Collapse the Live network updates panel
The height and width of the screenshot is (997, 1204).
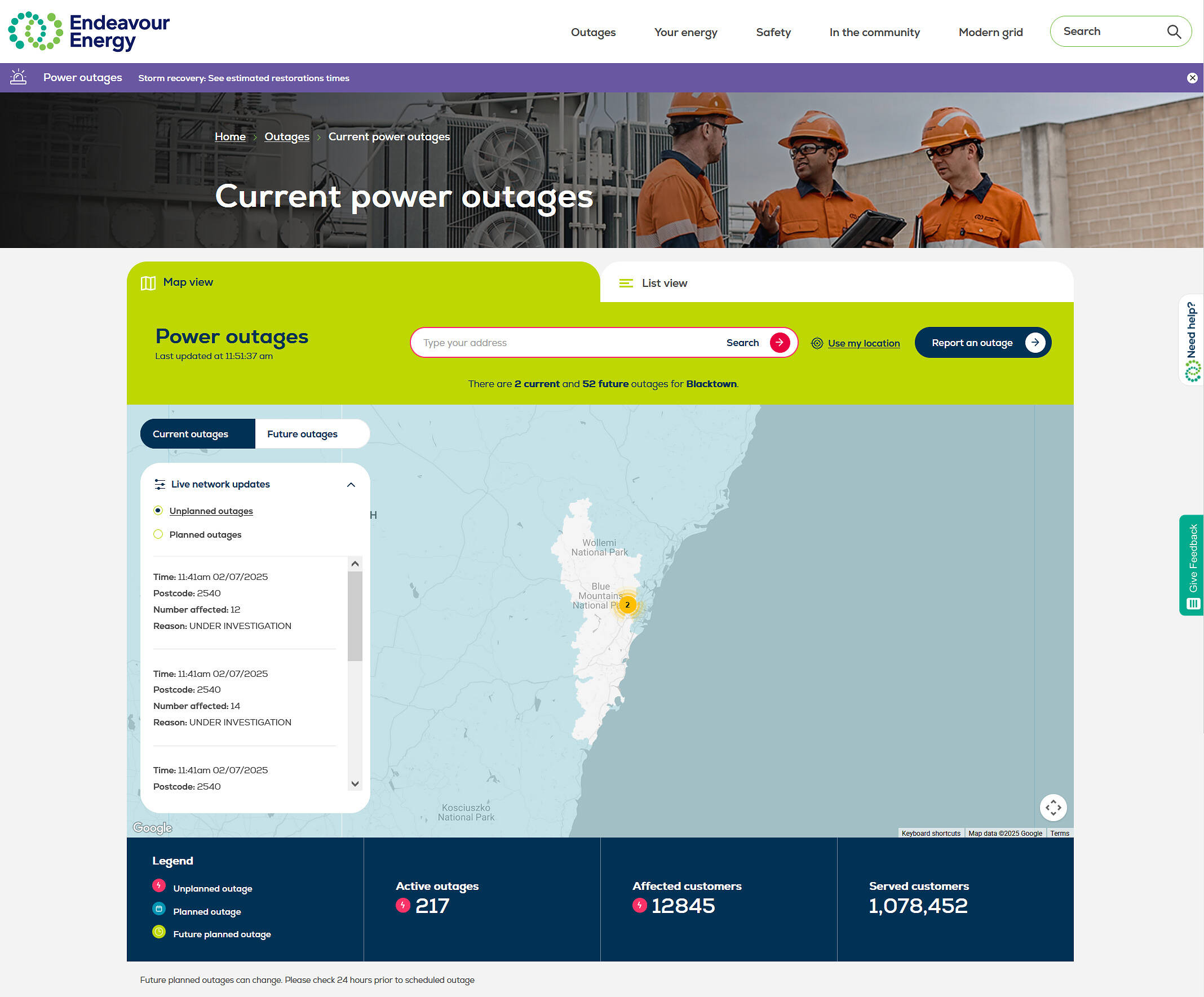point(351,485)
